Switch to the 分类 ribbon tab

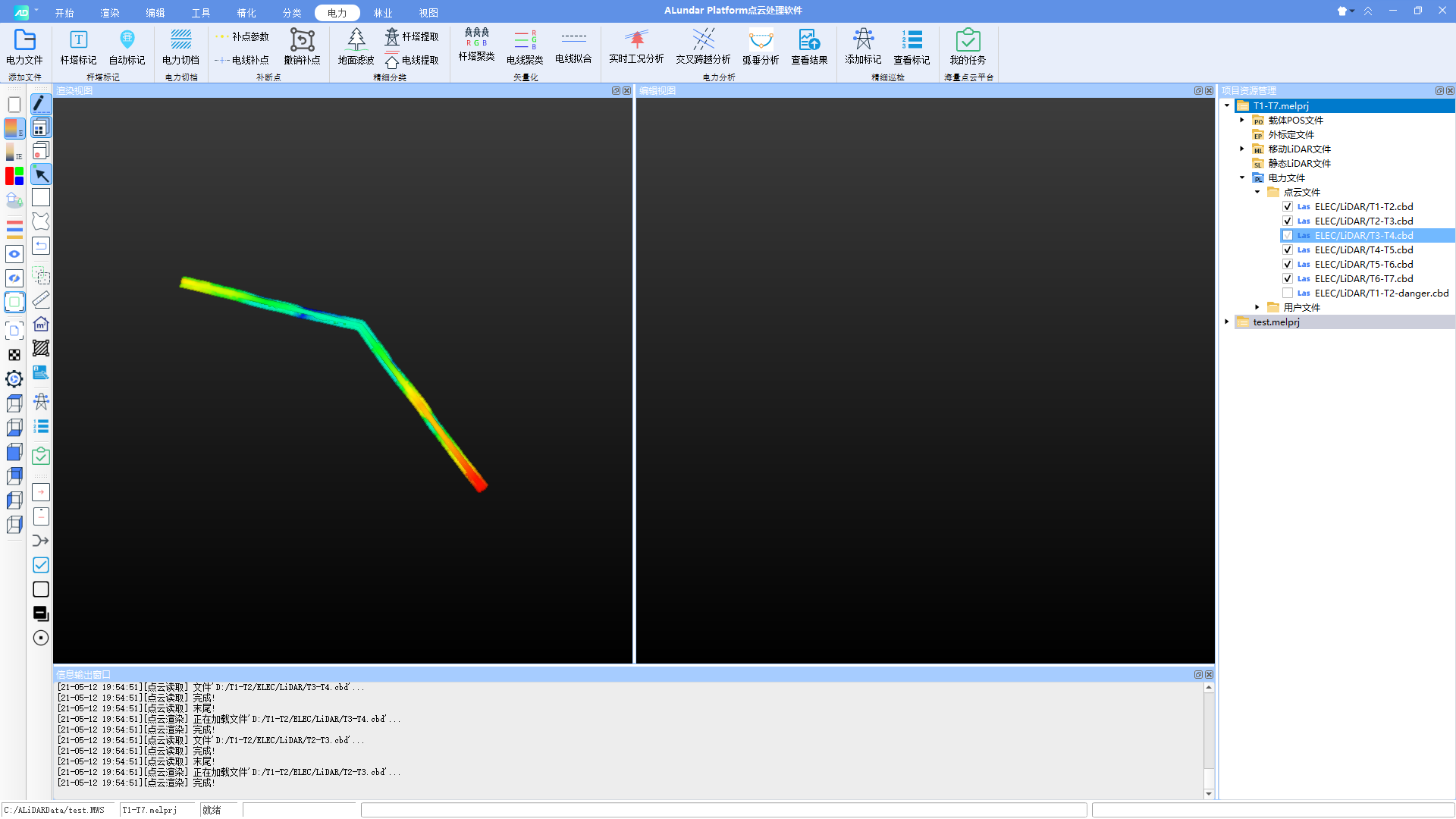point(292,13)
